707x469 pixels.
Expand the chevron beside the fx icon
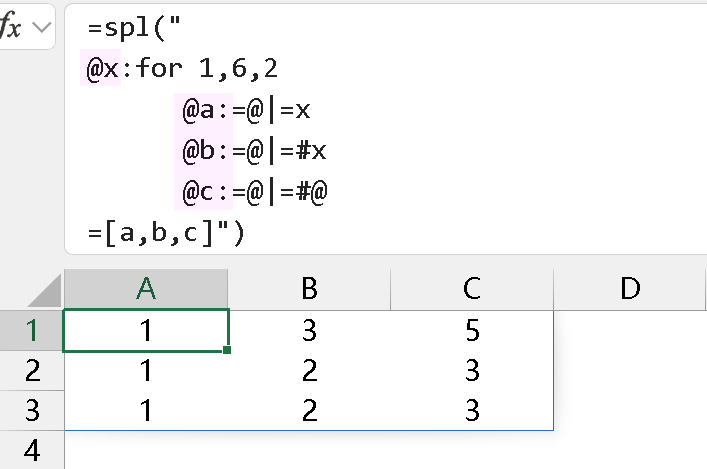[42, 28]
